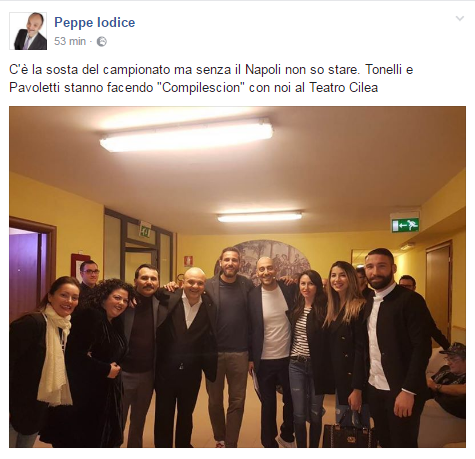Image resolution: width=475 pixels, height=459 pixels.
Task: Click the public globe privacy icon
Action: coord(102,42)
